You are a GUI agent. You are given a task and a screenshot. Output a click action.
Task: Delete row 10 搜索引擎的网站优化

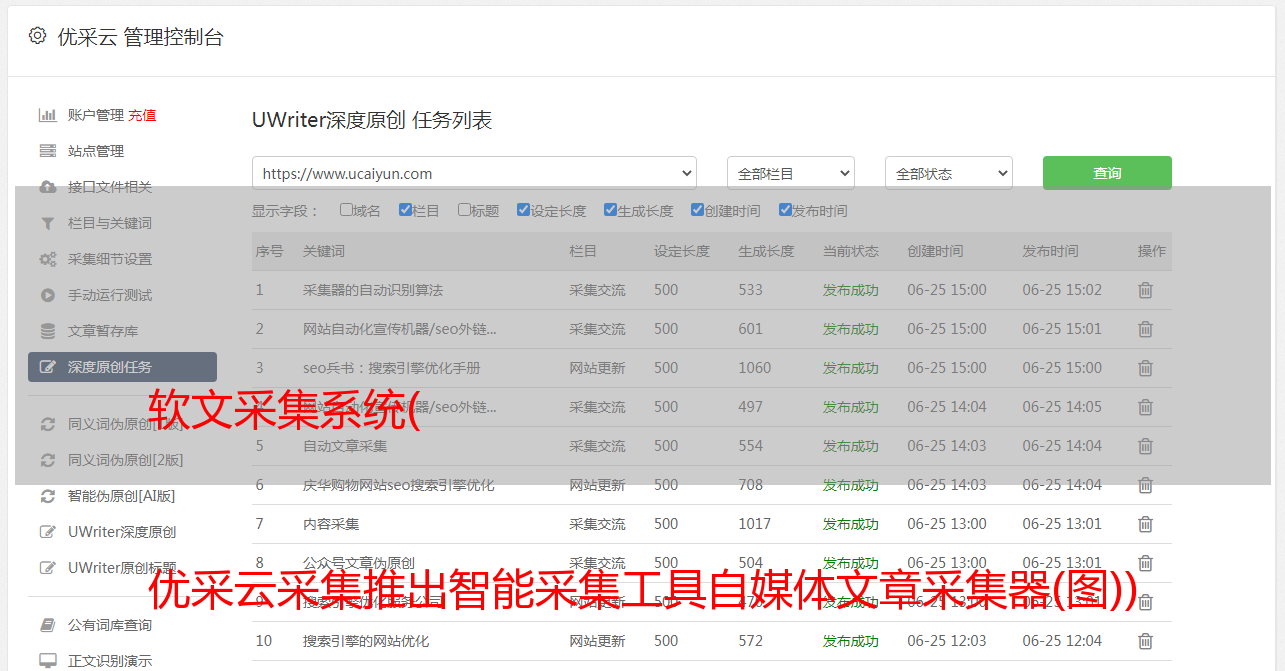point(1146,641)
